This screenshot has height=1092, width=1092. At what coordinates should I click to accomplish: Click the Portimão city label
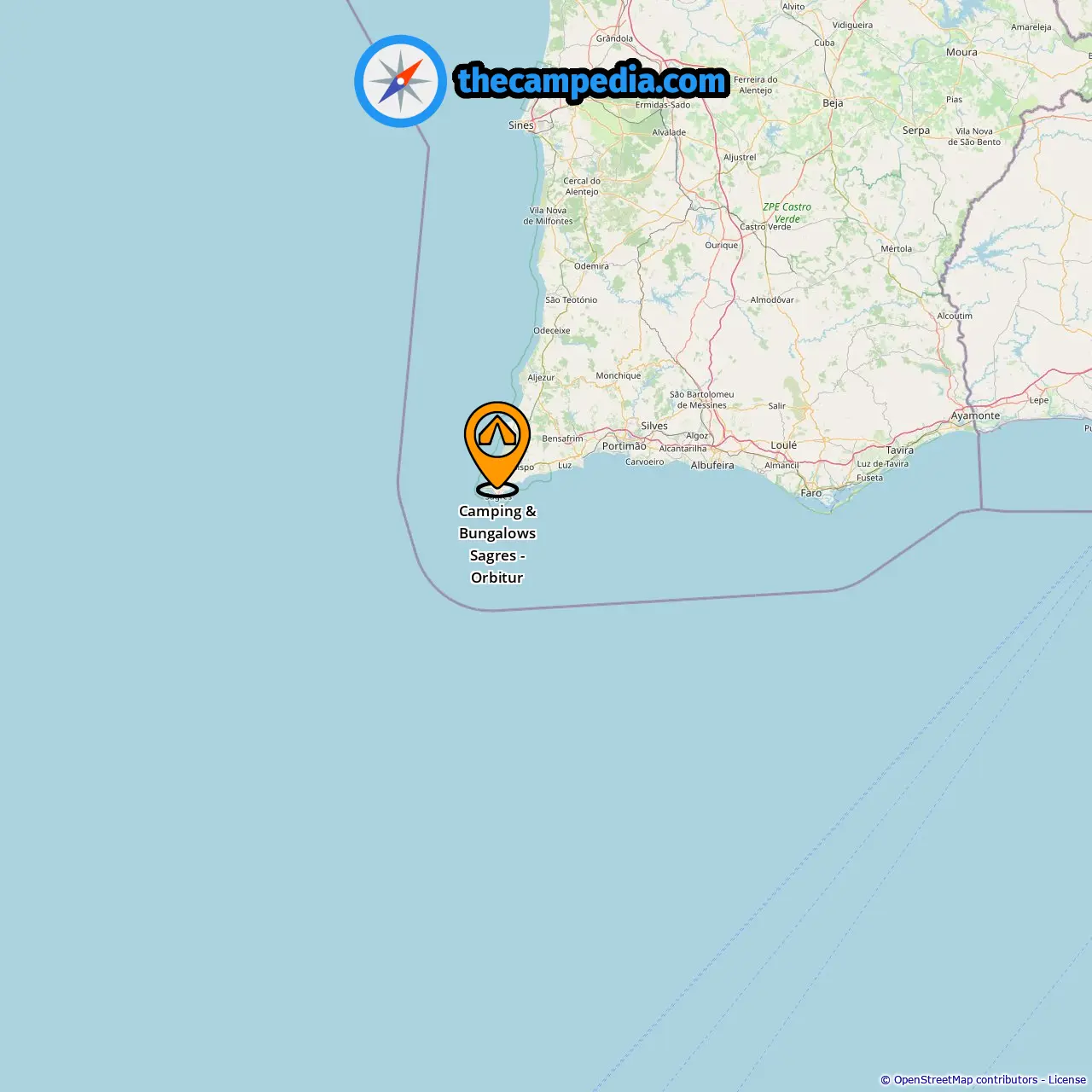624,446
